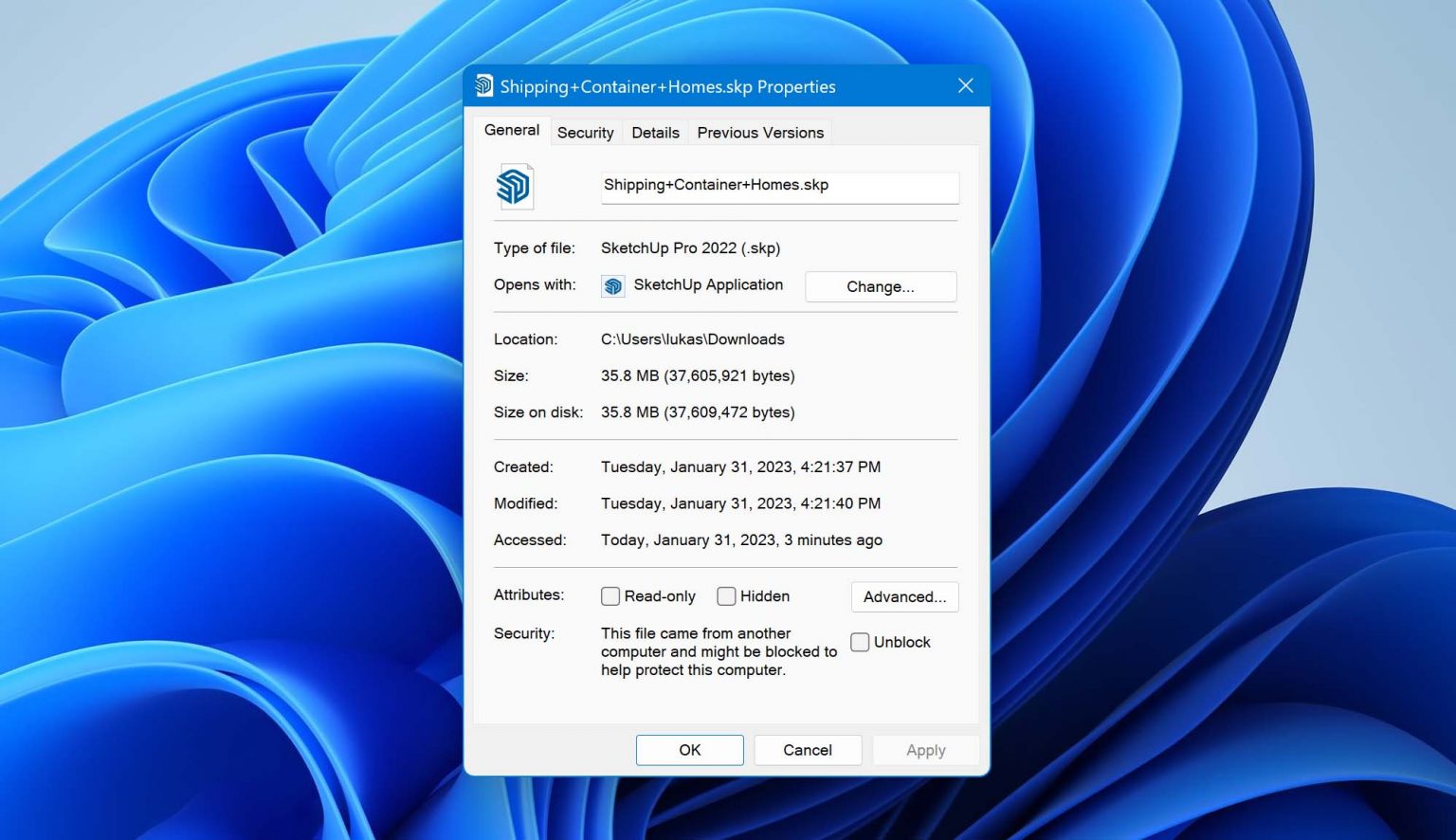The image size is (1456, 840).
Task: Click the SketchUp icon in the title bar
Action: point(483,85)
